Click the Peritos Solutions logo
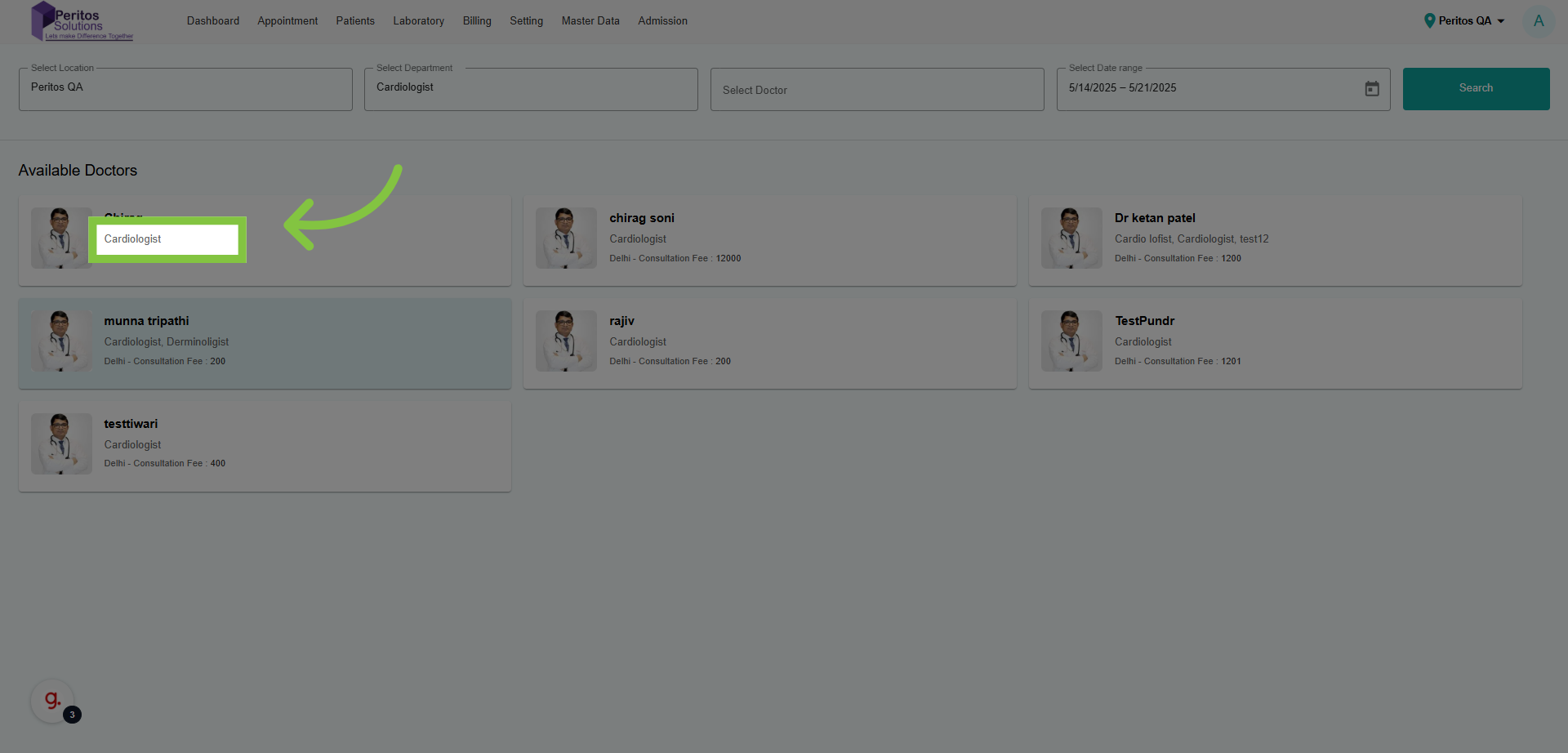This screenshot has width=1568, height=753. pos(82,21)
